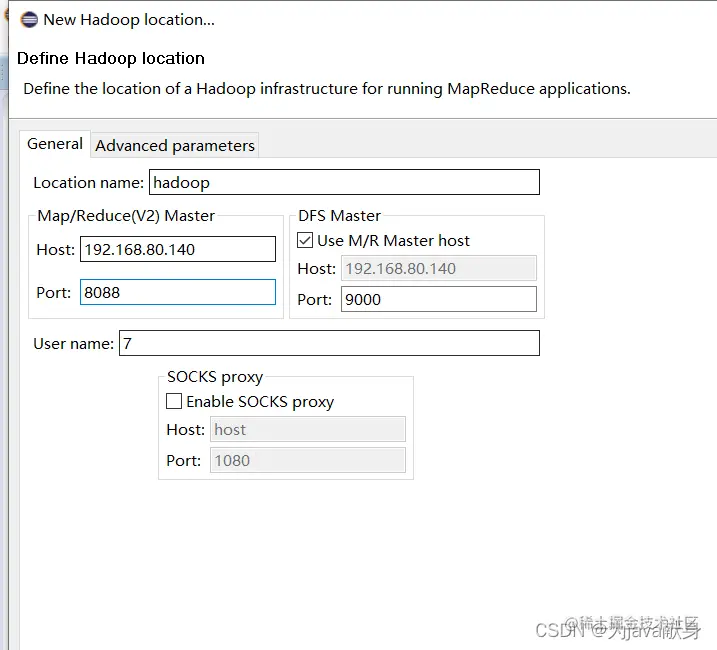
Task: Click the 'Define Hadoop location' heading
Action: tap(111, 59)
